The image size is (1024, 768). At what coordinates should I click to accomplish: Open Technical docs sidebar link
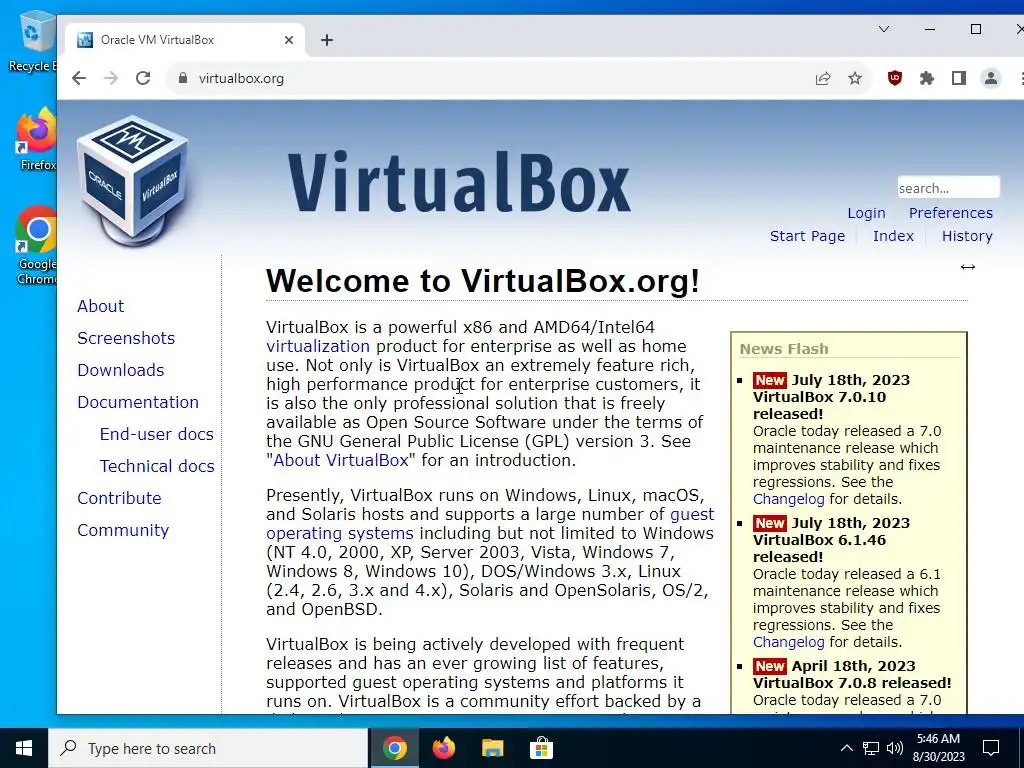pyautogui.click(x=157, y=466)
